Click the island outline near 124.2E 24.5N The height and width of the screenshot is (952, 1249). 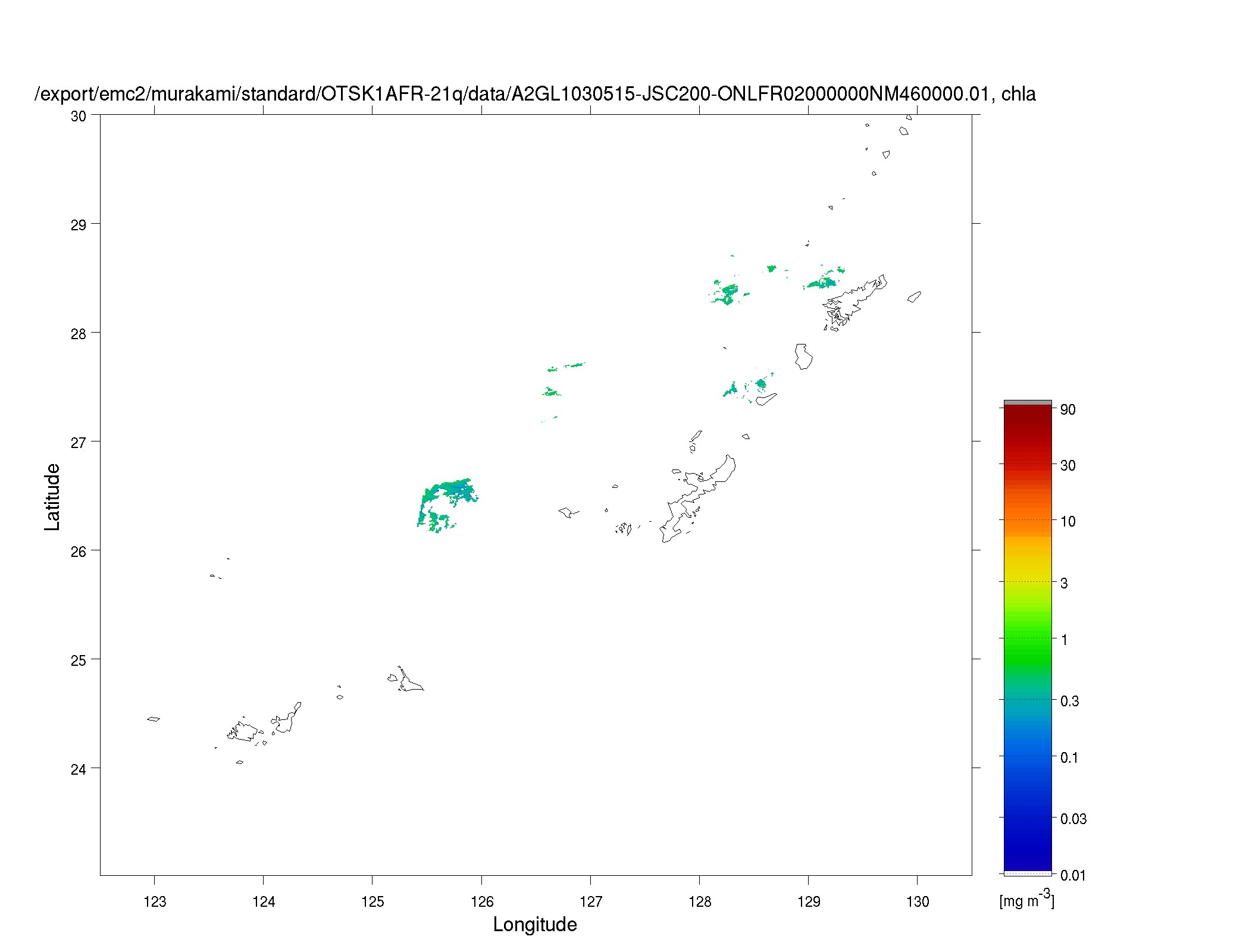287,718
